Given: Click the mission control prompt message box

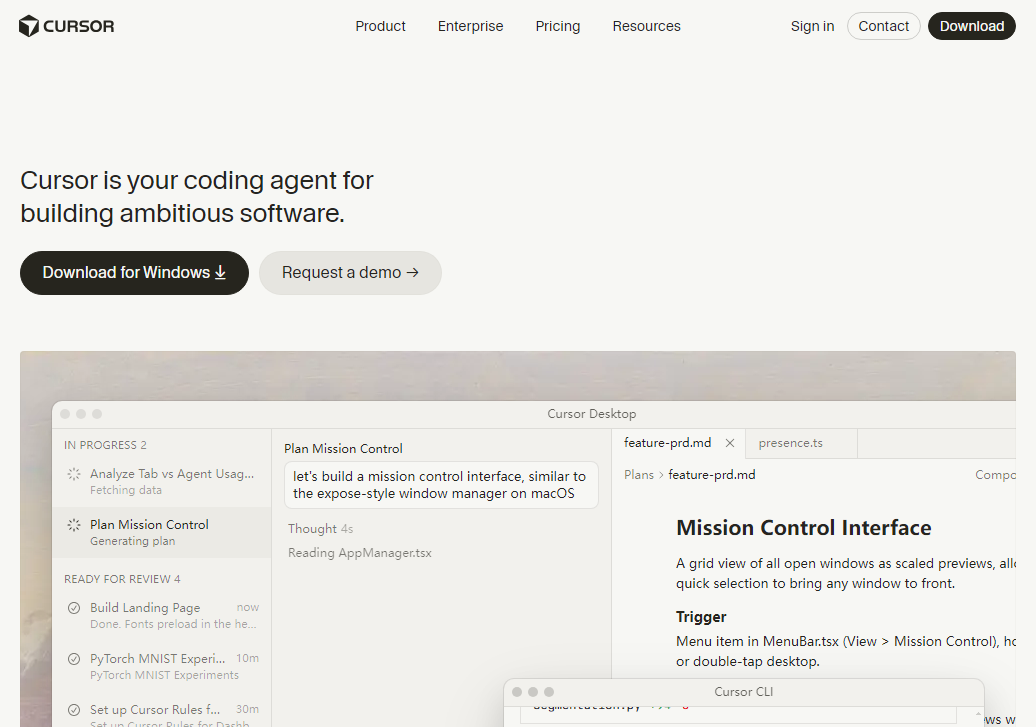Looking at the screenshot, I should [441, 485].
